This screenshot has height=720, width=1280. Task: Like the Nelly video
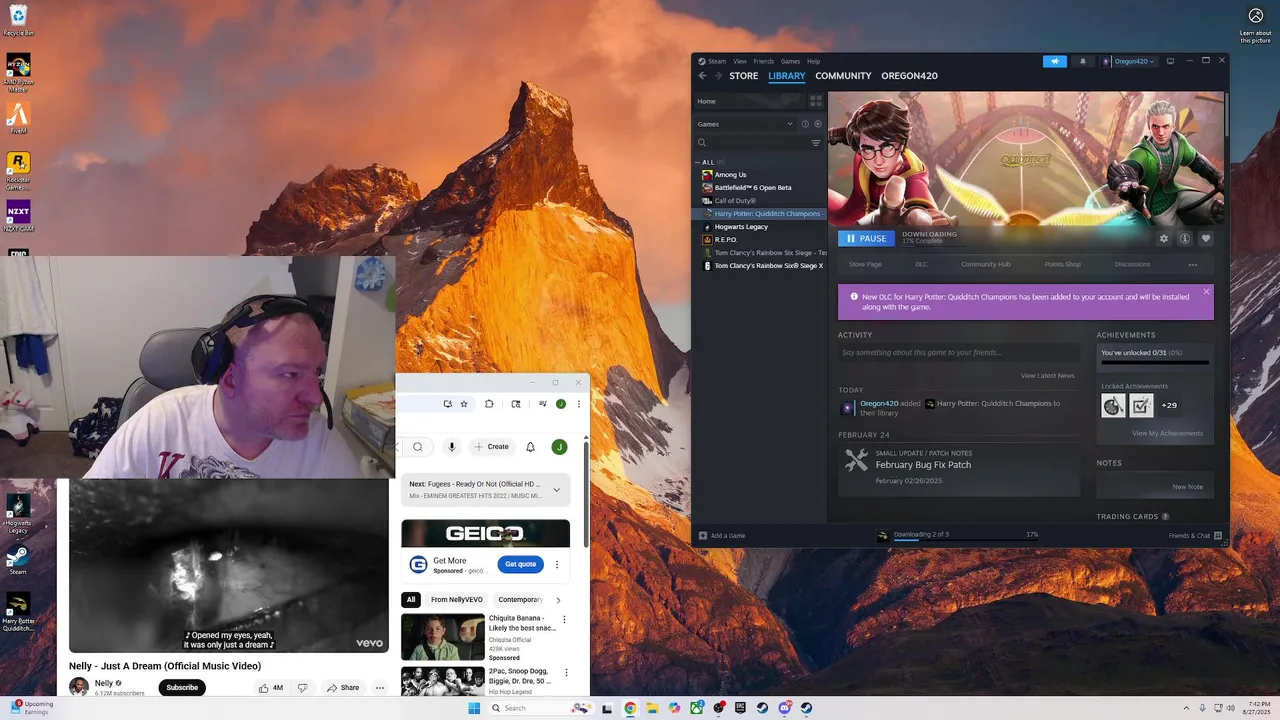(270, 688)
